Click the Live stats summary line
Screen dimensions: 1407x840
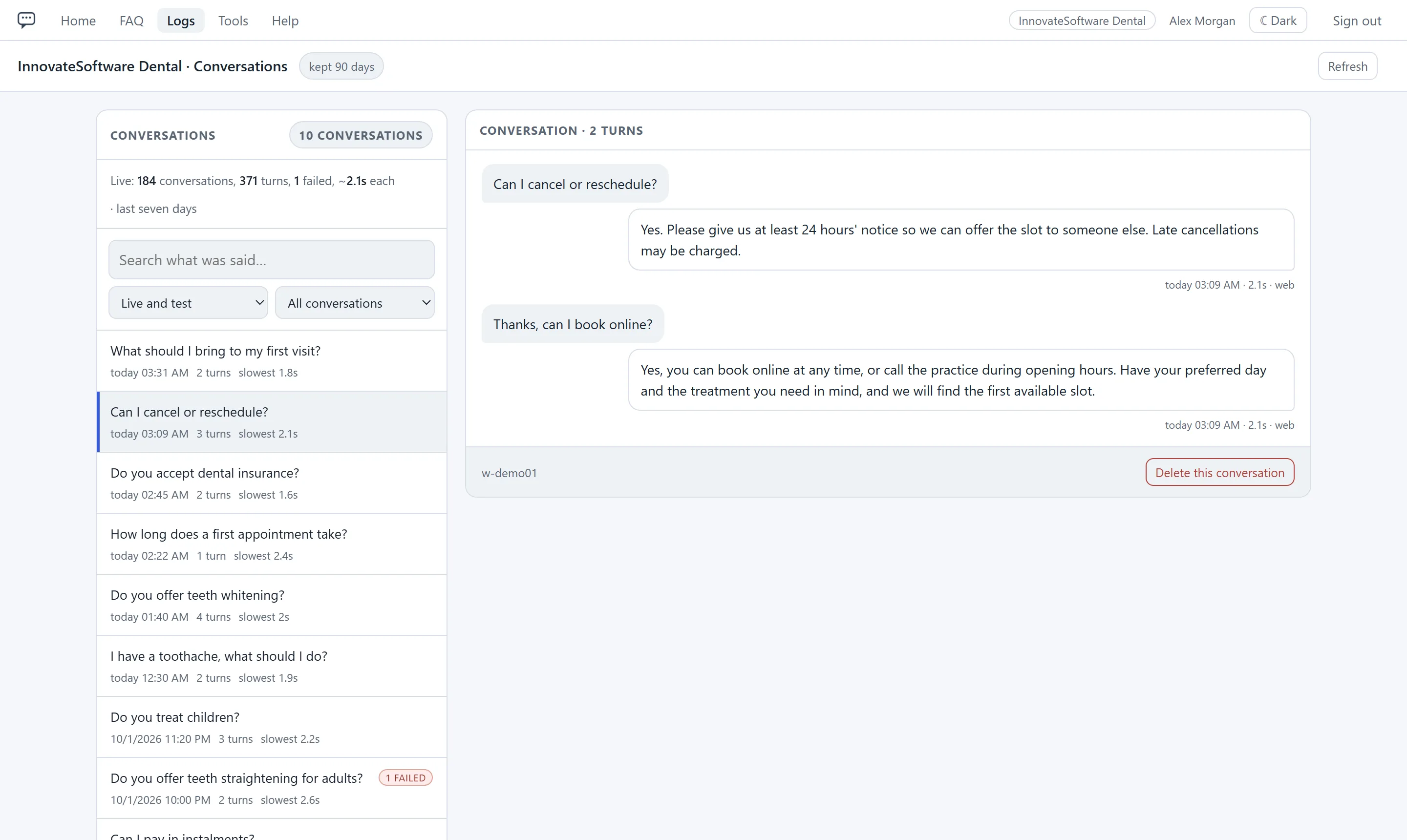pos(252,181)
